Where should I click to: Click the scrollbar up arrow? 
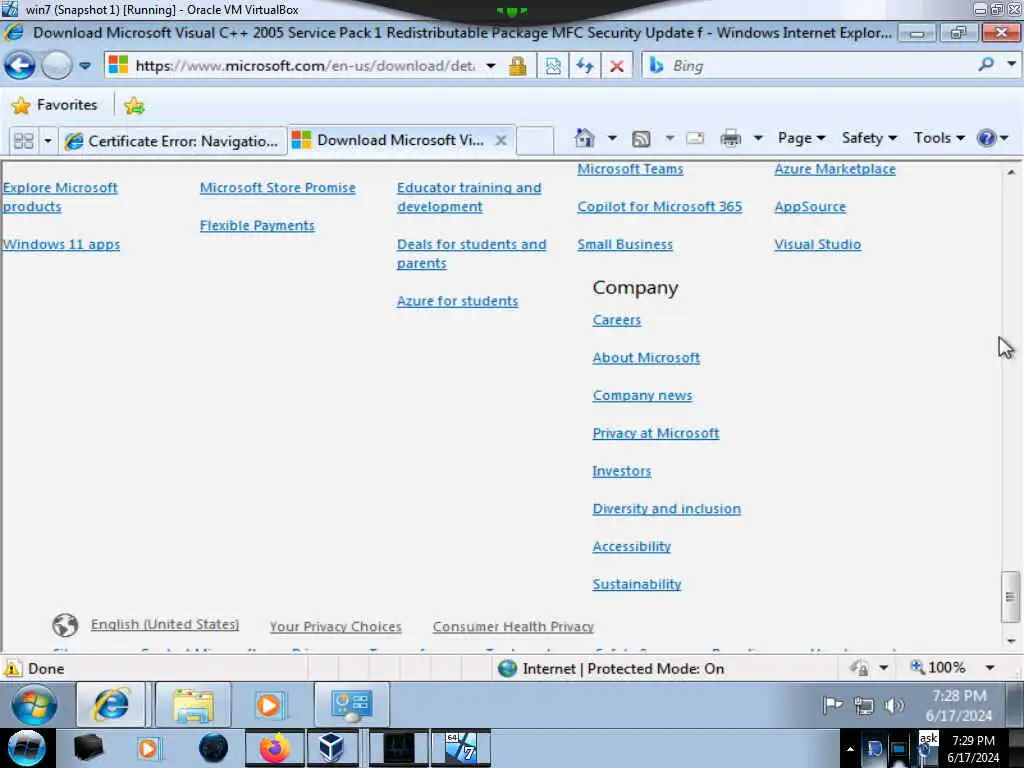pos(1011,172)
